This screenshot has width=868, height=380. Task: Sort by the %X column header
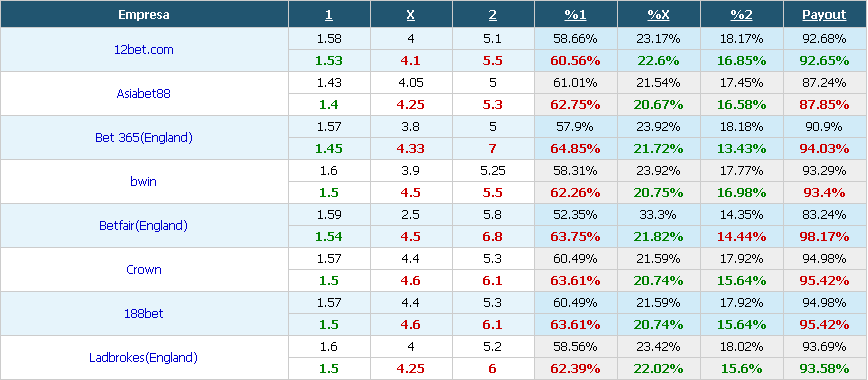(658, 15)
